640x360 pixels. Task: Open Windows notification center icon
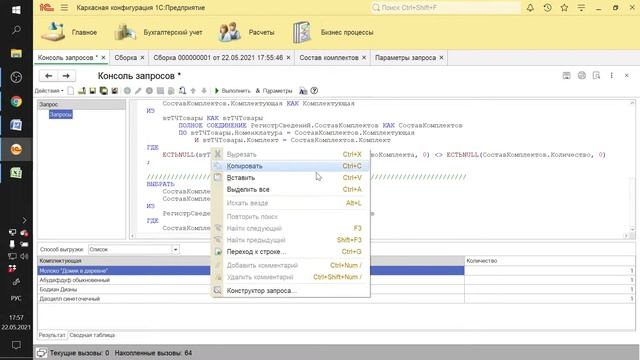coord(16,345)
